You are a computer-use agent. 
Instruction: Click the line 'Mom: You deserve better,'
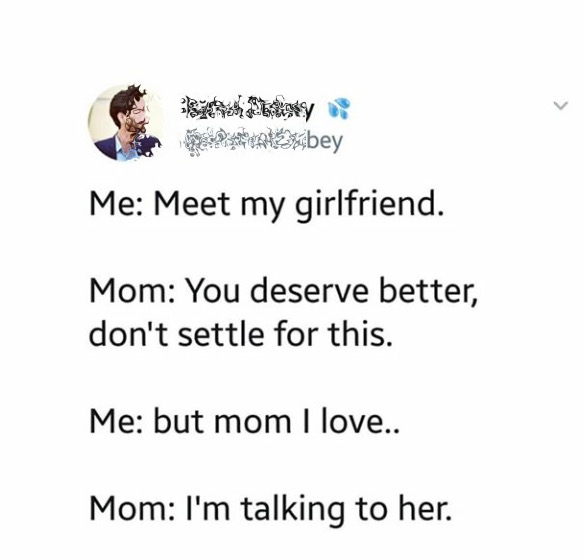[x=283, y=291]
